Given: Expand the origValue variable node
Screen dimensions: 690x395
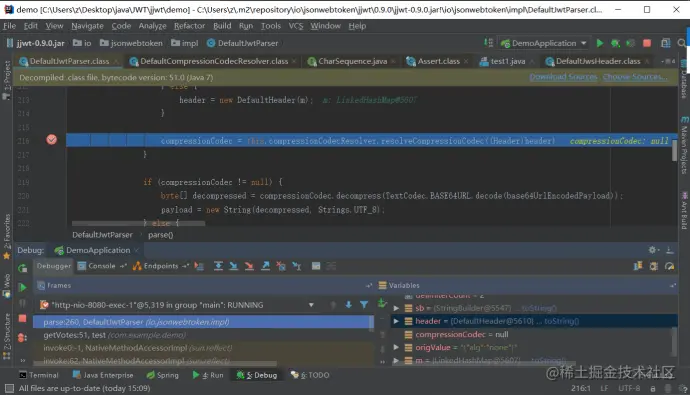Looking at the screenshot, I should 396,347.
